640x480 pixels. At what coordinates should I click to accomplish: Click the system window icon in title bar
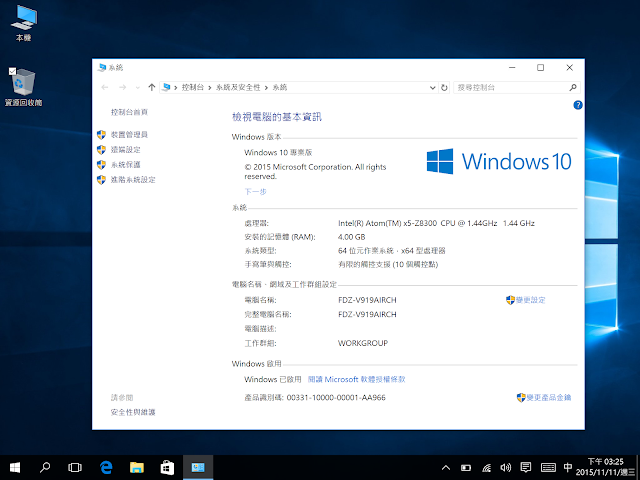tap(102, 67)
